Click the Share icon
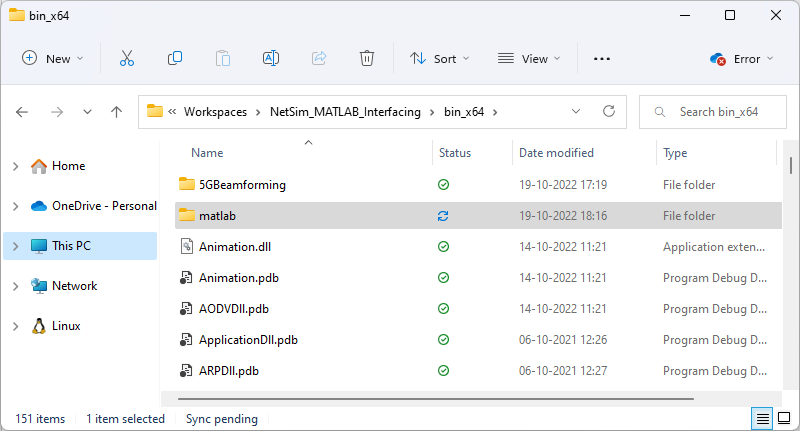This screenshot has height=431, width=800. pos(319,59)
